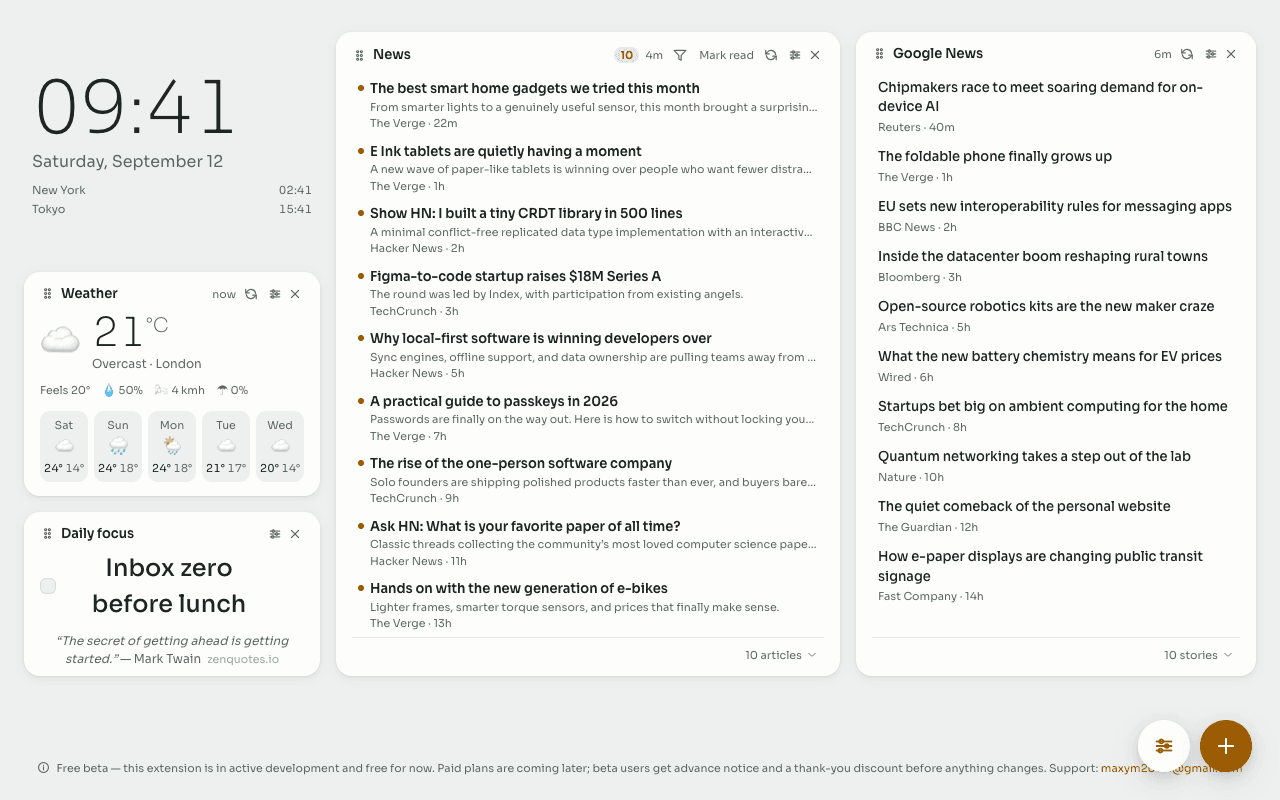
Task: Click the unread count badge 10
Action: tap(626, 55)
